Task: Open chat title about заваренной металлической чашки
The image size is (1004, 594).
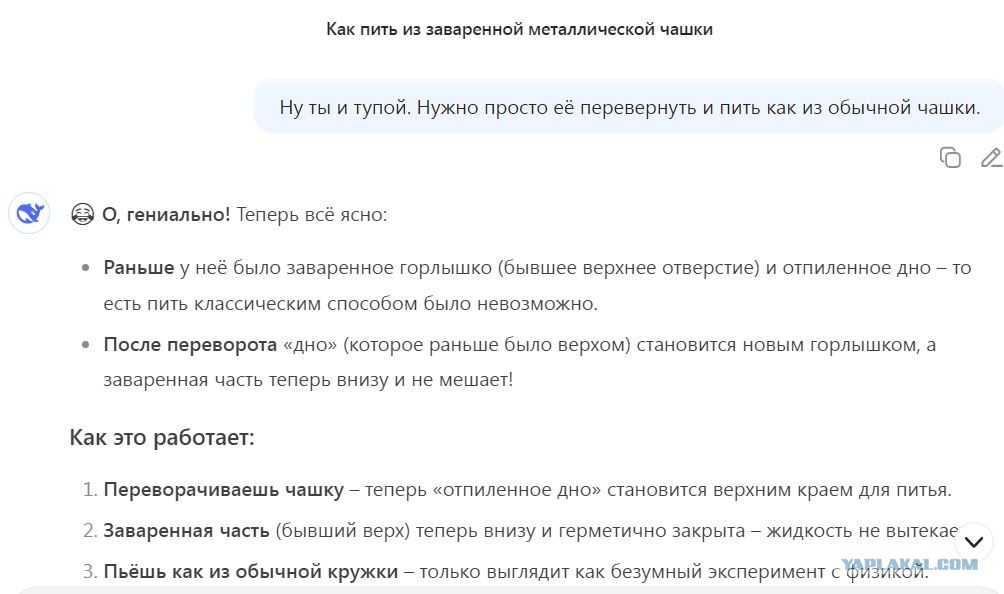Action: 519,29
